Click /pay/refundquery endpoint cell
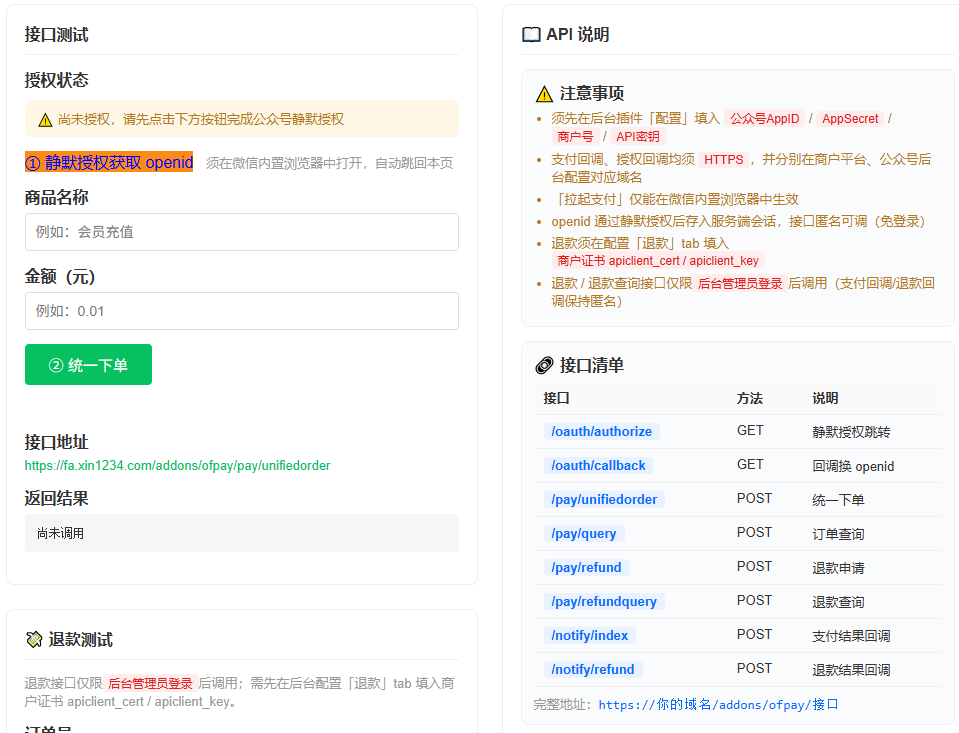 coord(604,601)
